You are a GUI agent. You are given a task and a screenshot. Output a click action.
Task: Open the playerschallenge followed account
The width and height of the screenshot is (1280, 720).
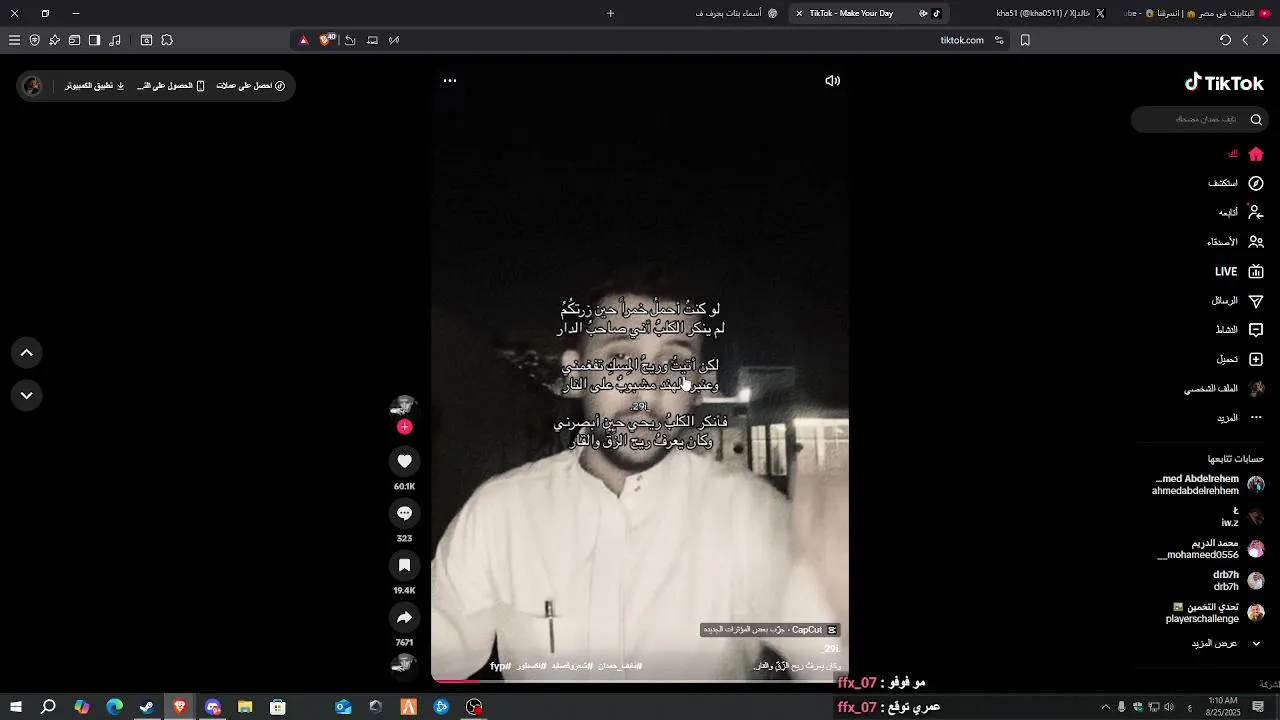[1215, 613]
